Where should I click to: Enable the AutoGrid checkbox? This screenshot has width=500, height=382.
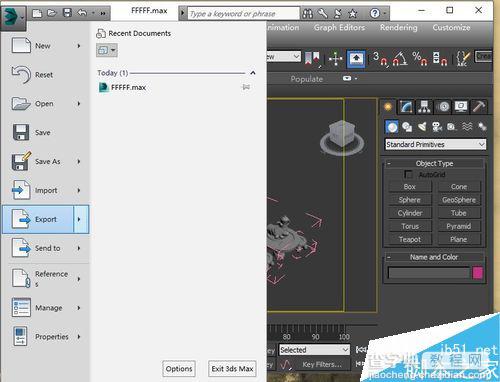click(x=408, y=174)
